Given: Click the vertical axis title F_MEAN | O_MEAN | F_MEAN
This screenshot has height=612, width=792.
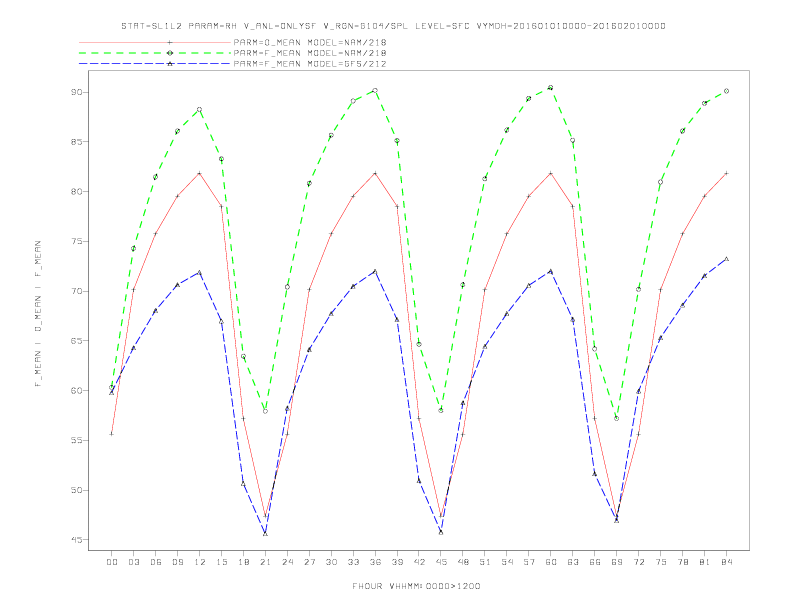Looking at the screenshot, I should pyautogui.click(x=38, y=314).
